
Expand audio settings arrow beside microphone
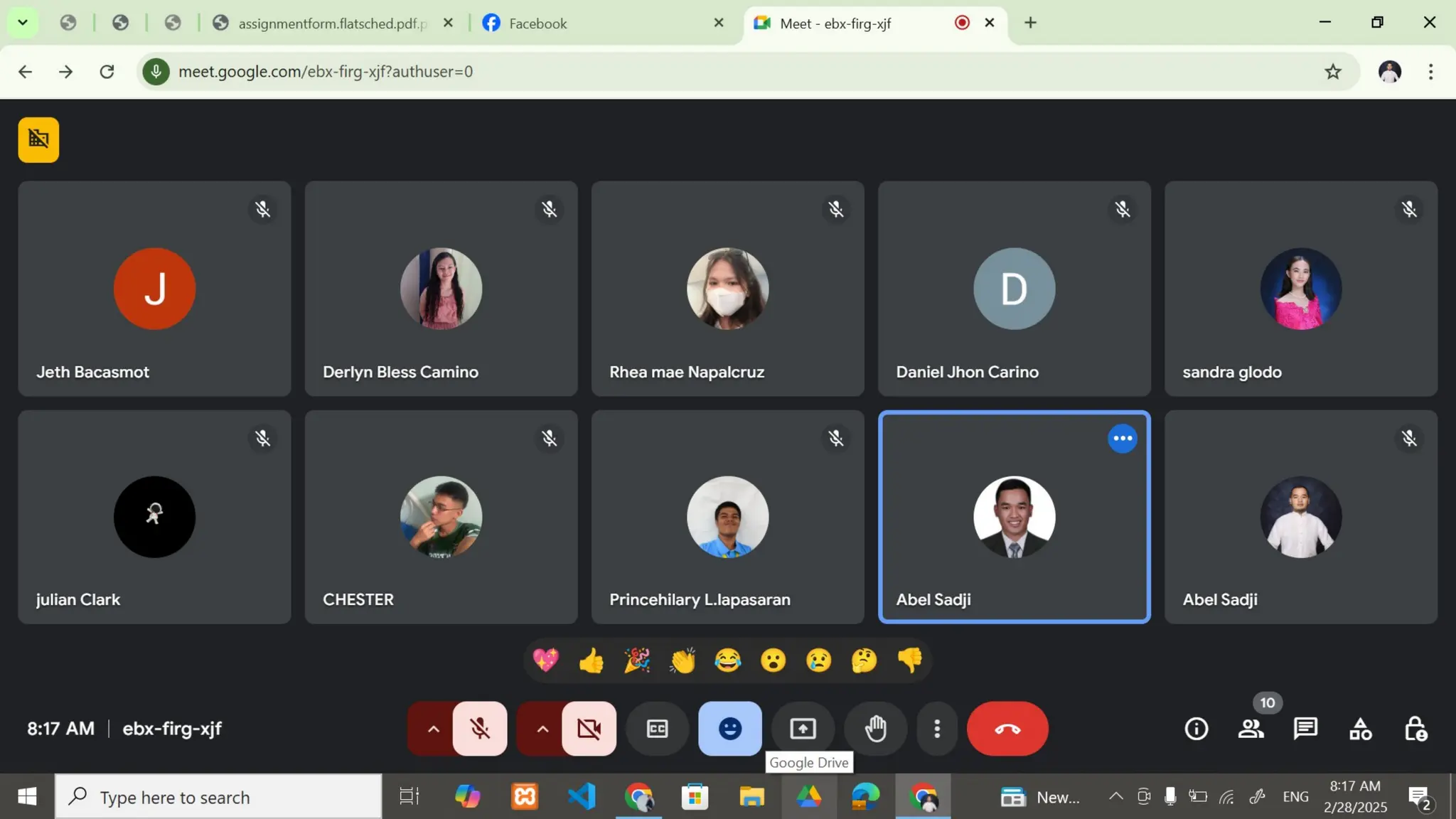click(x=433, y=729)
